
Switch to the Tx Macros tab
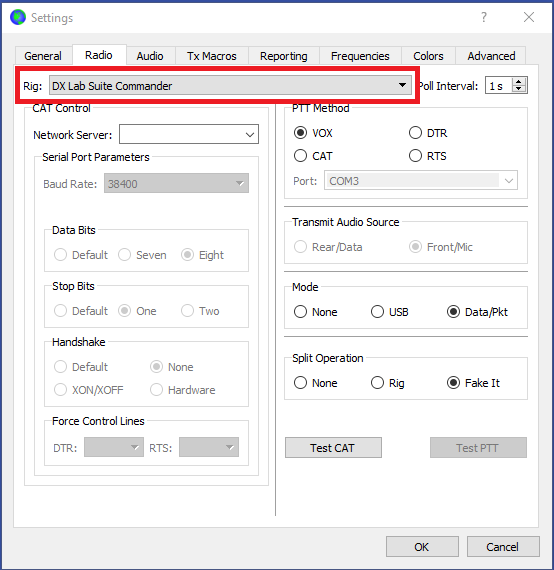pos(212,56)
